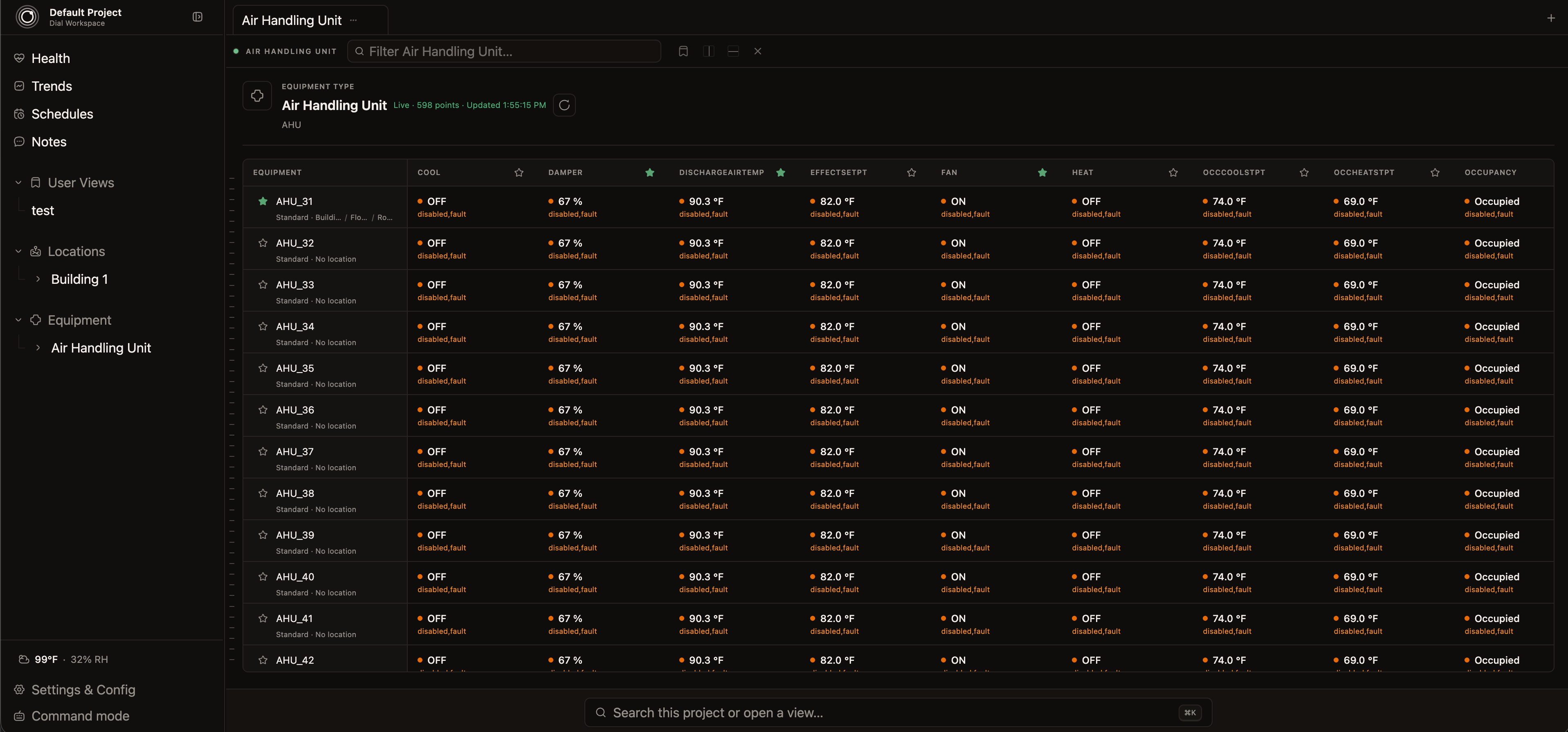Open the tab options ellipsis menu
The width and height of the screenshot is (1568, 732).
click(353, 20)
